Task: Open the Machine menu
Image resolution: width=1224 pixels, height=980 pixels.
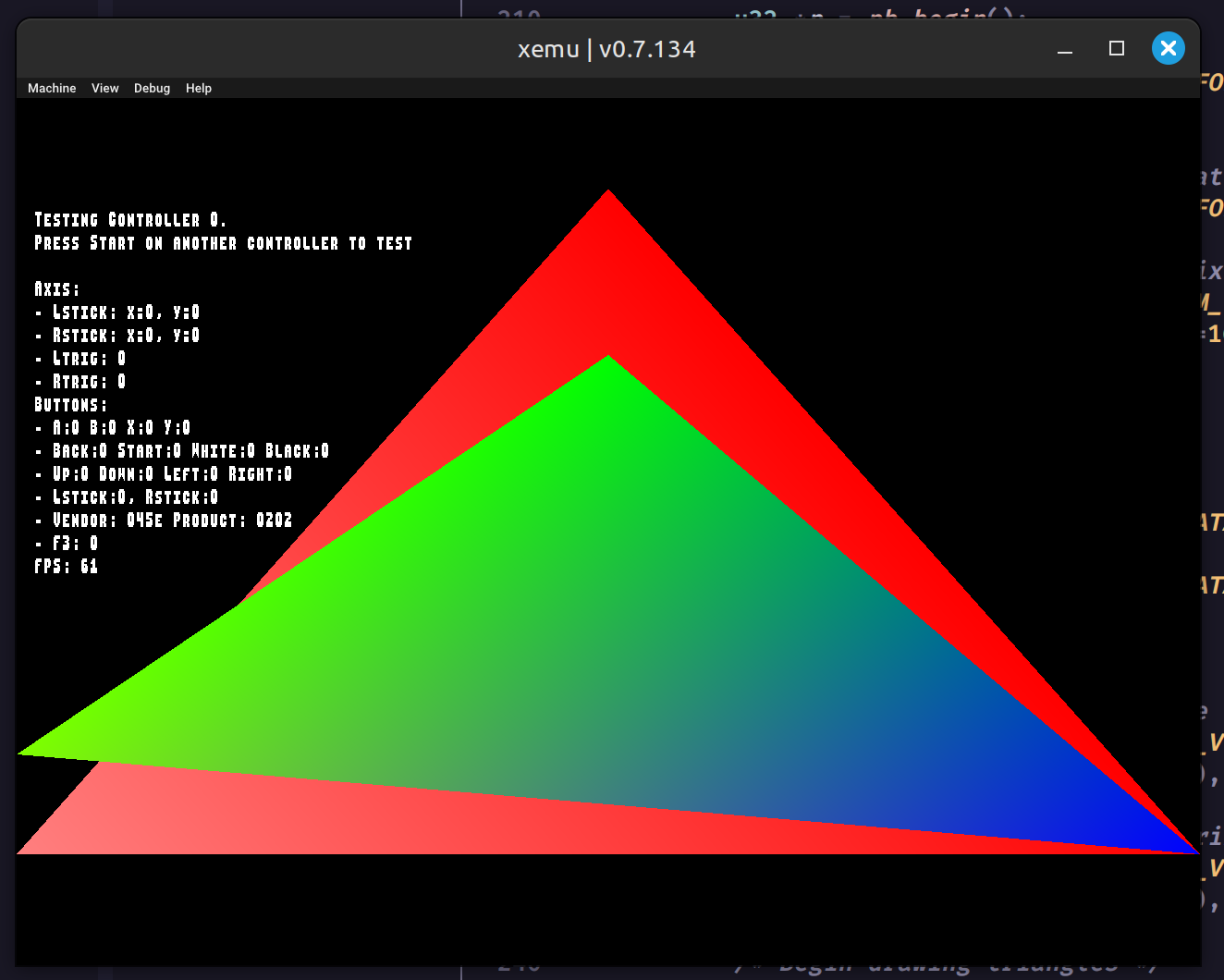Action: click(52, 88)
